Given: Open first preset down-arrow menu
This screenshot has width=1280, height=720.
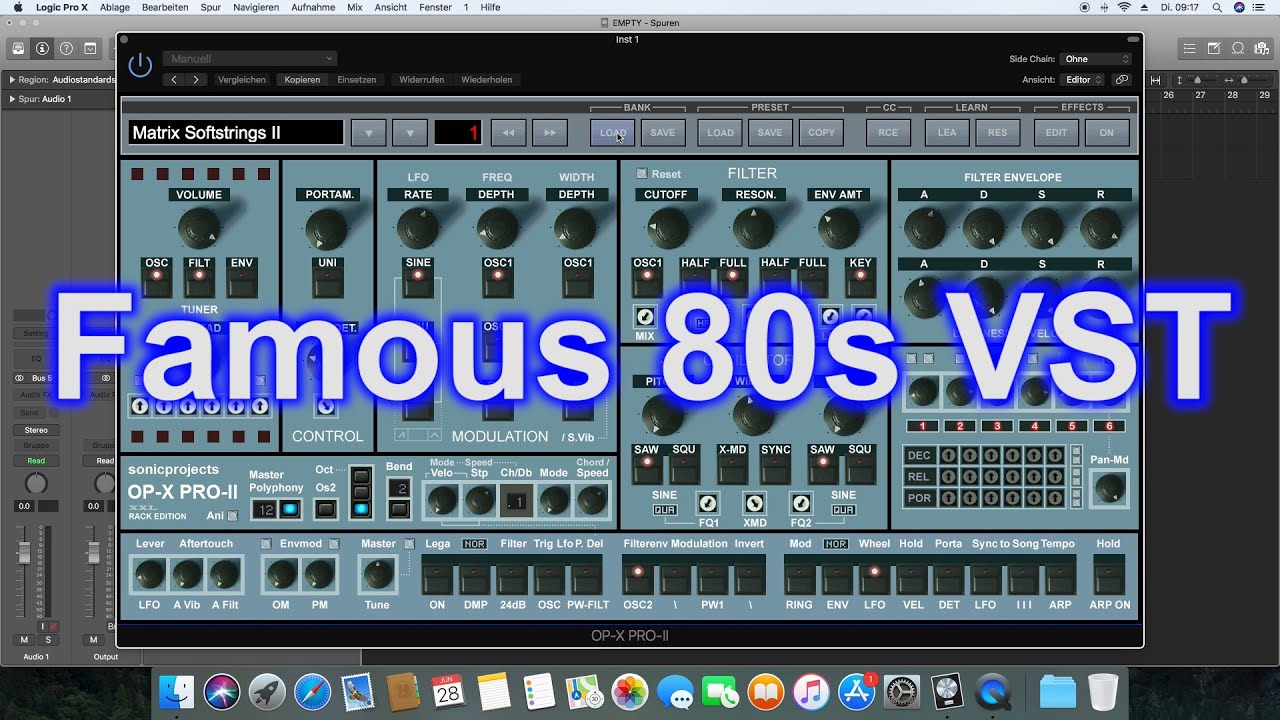Looking at the screenshot, I should (x=368, y=132).
